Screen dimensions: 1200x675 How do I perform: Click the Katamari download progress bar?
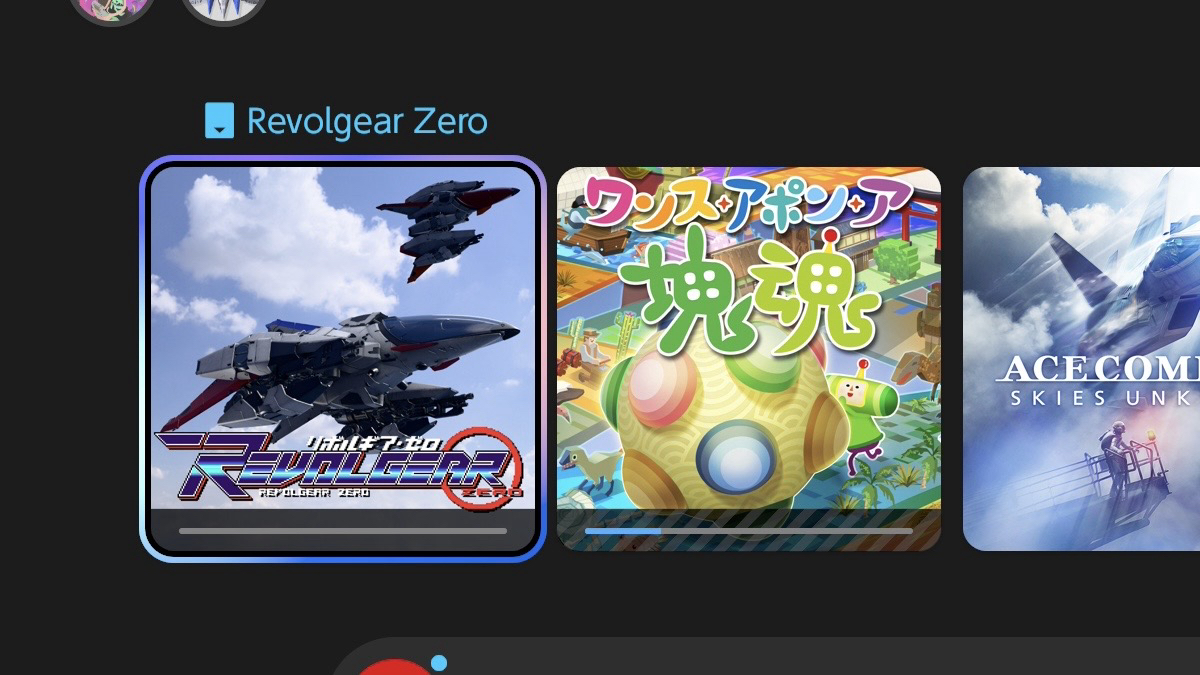749,531
